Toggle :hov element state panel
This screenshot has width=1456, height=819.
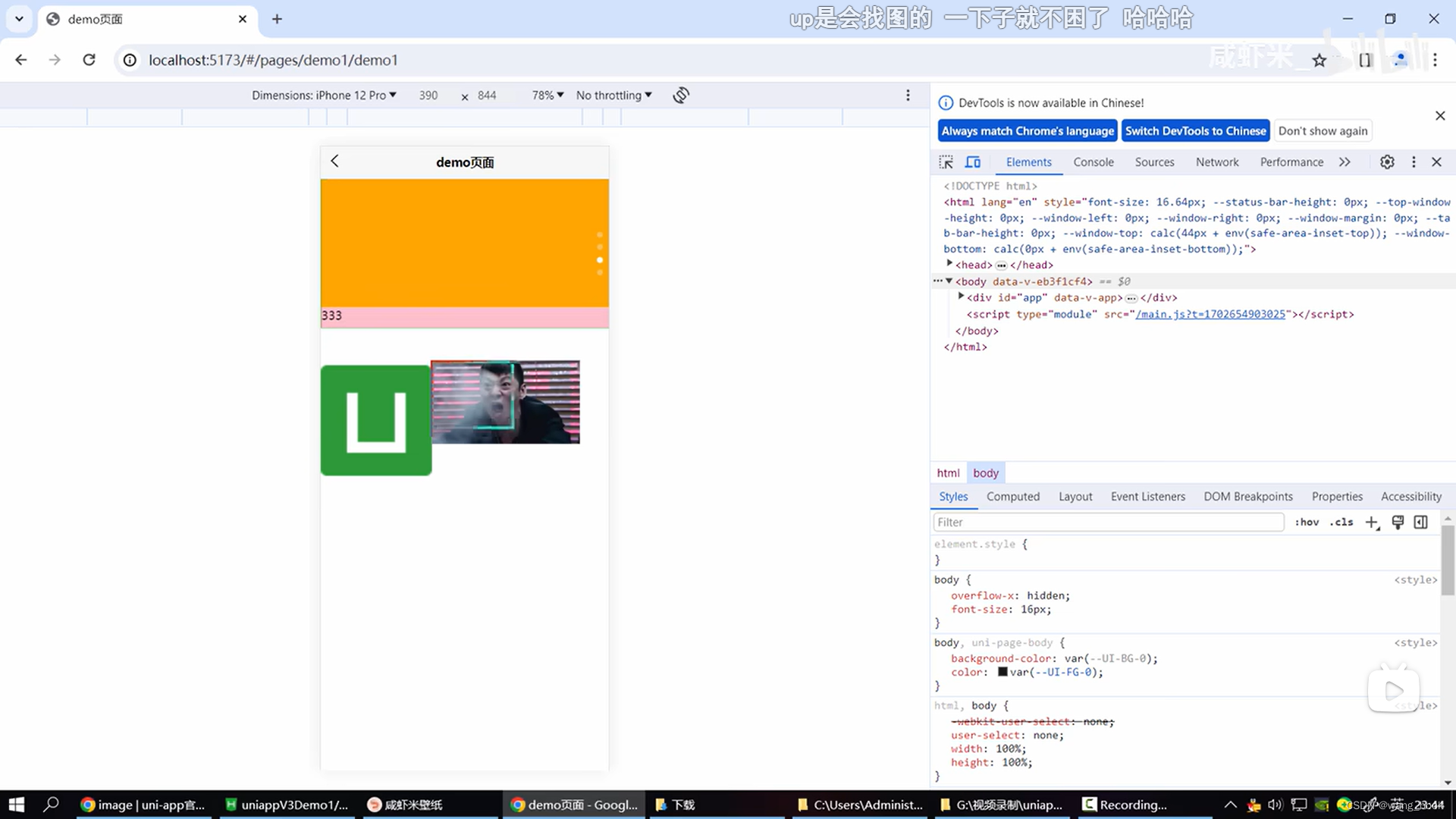coord(1307,522)
